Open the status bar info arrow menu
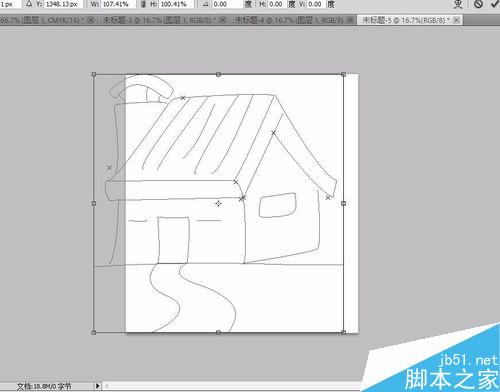Viewport: 500px width, 392px height. point(97,386)
